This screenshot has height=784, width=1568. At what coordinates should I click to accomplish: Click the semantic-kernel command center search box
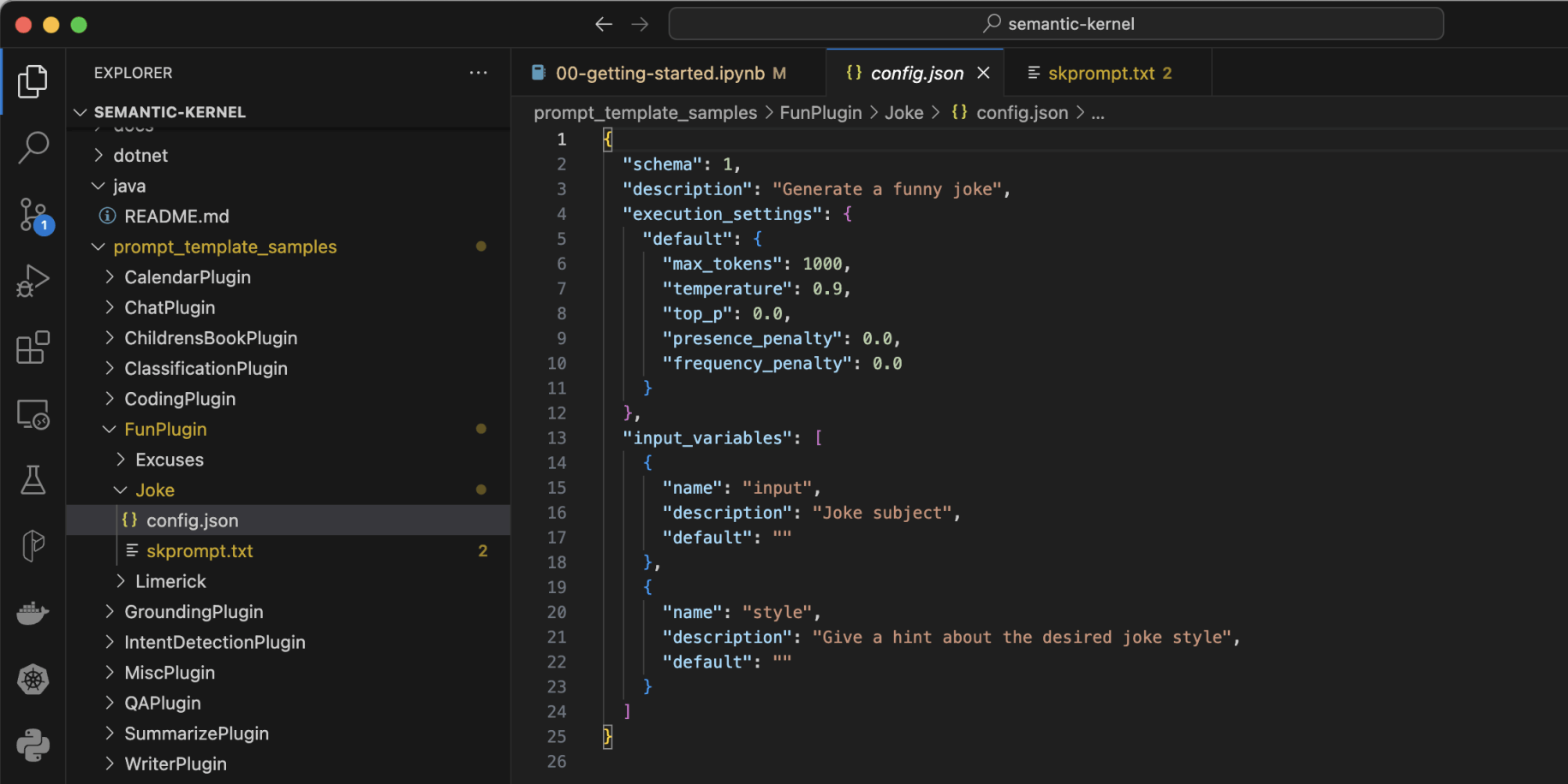tap(1055, 24)
